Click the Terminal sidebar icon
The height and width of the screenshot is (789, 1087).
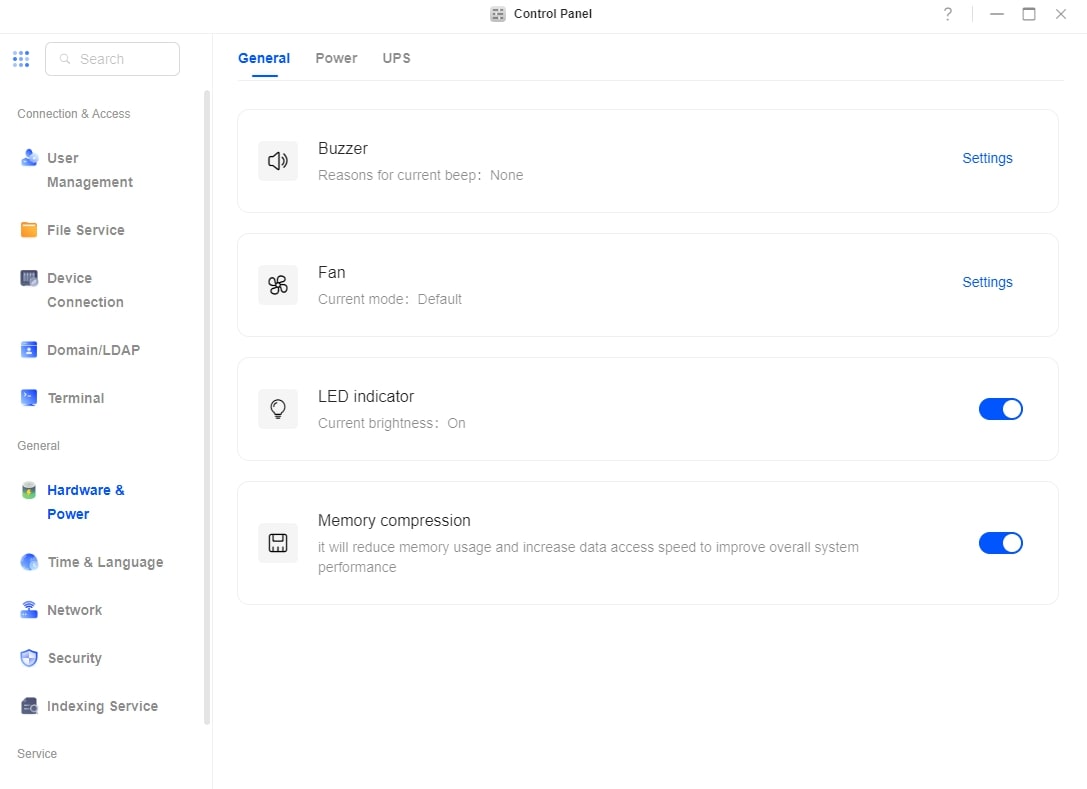point(29,398)
